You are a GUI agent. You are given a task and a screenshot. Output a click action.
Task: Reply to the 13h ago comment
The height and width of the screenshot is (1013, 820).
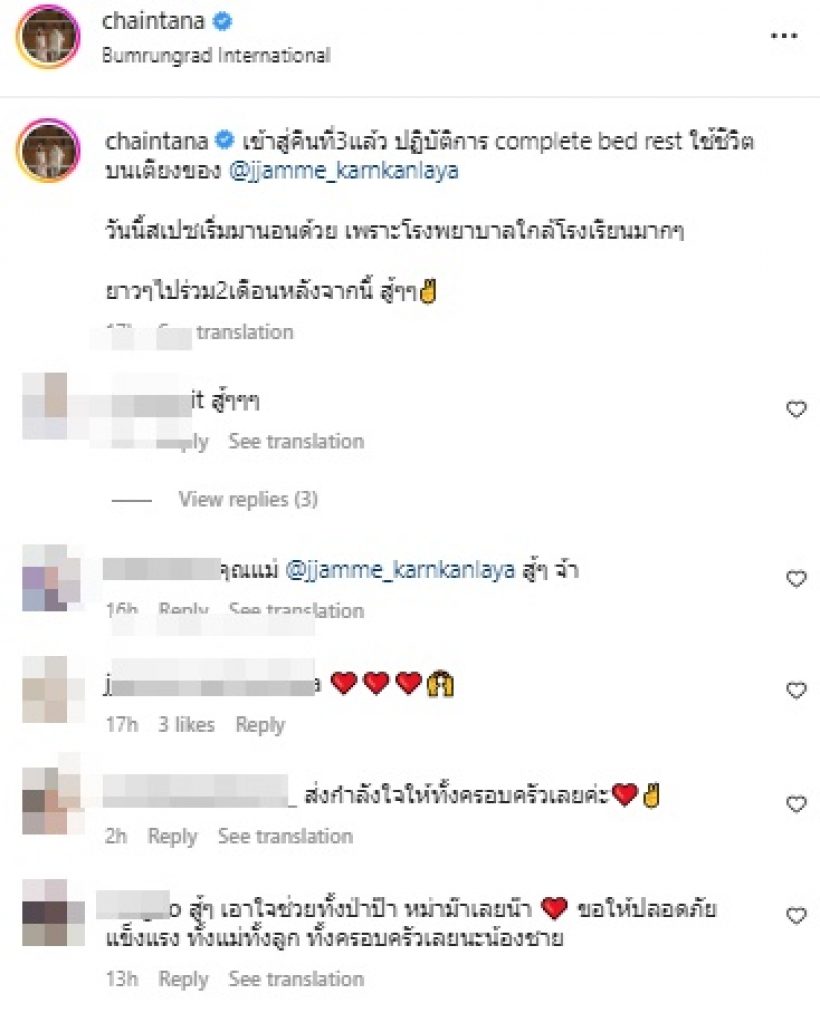183,979
